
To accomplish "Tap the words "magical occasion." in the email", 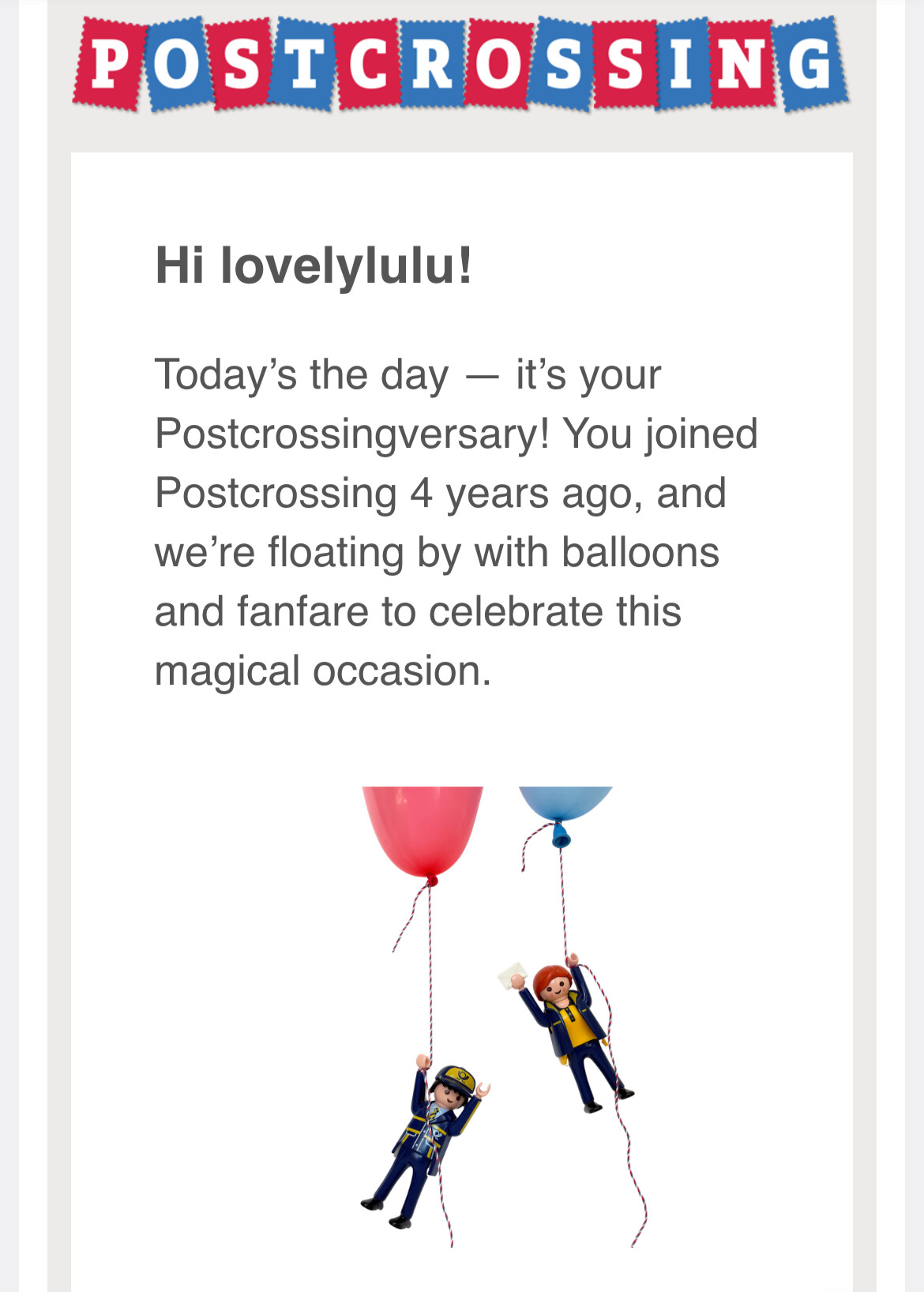I will coord(323,671).
